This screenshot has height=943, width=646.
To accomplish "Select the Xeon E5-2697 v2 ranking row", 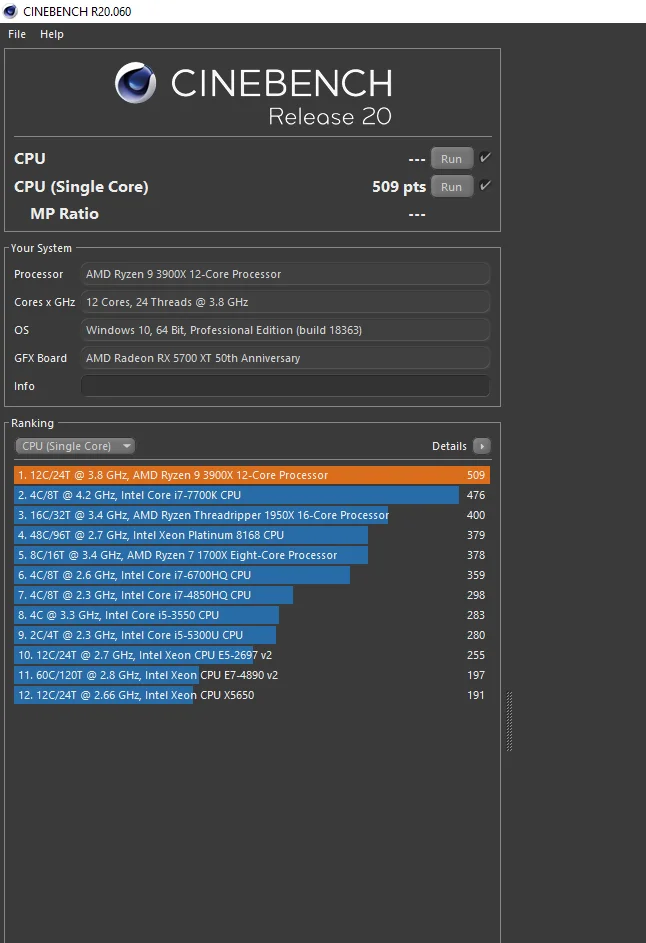I will 252,655.
